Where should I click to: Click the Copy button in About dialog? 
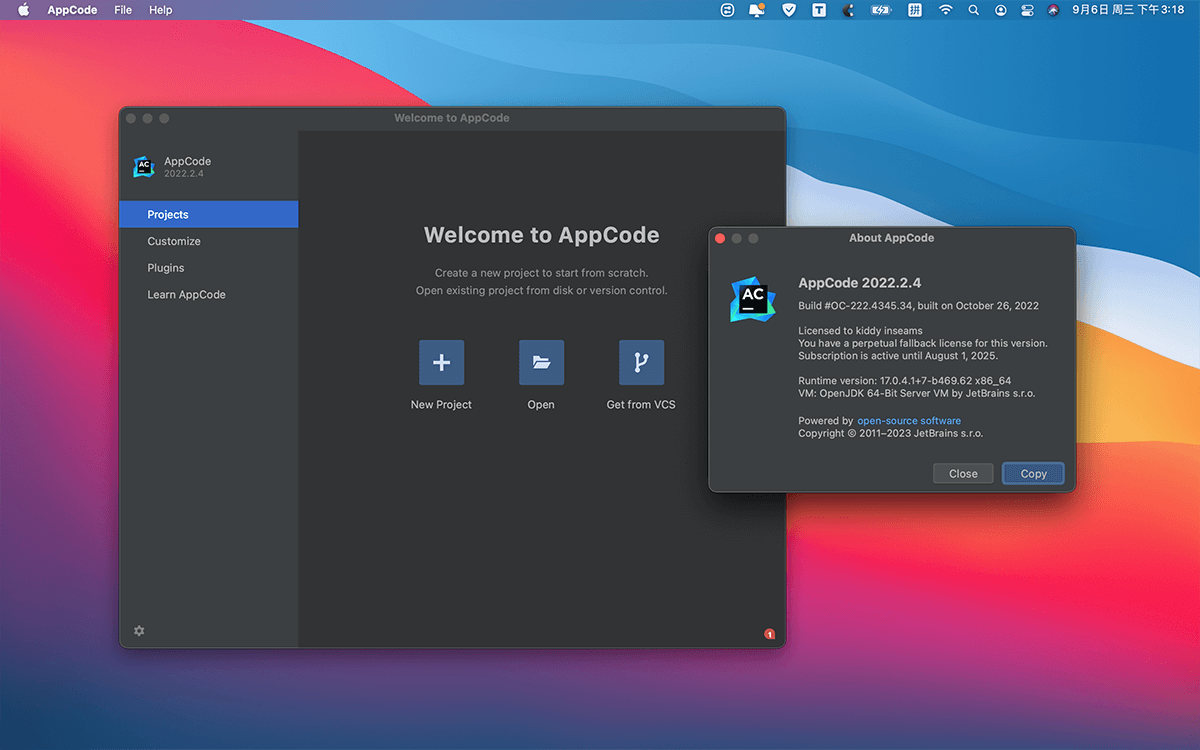[x=1033, y=474]
